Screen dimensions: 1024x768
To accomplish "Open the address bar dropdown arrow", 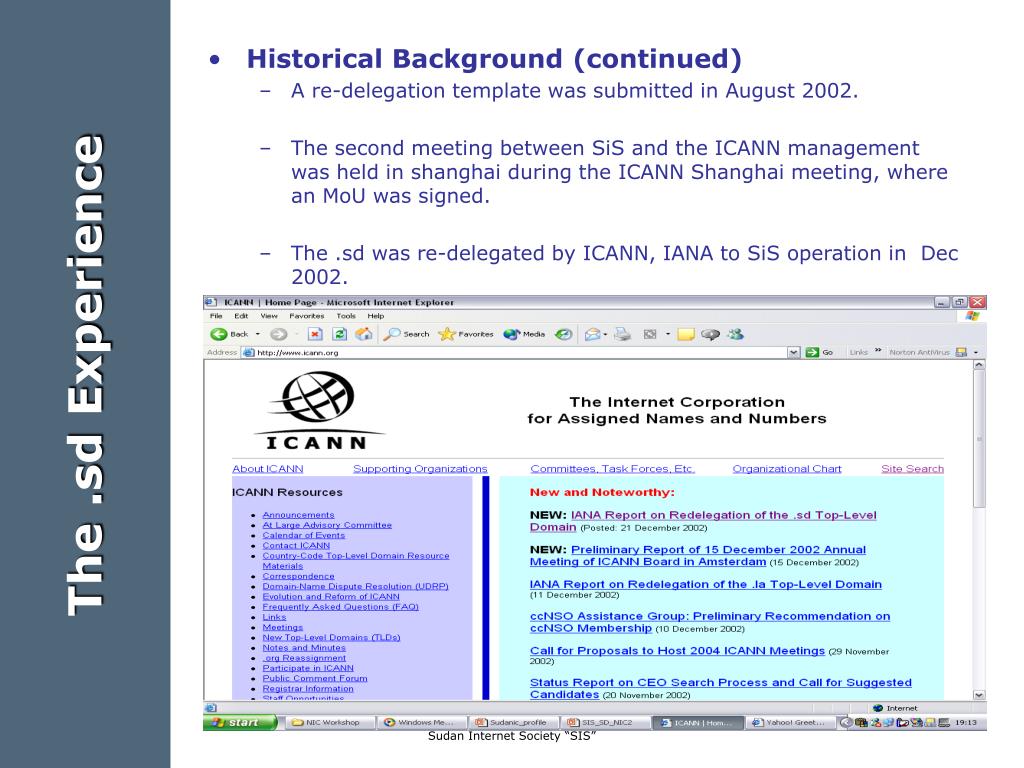I will (793, 353).
